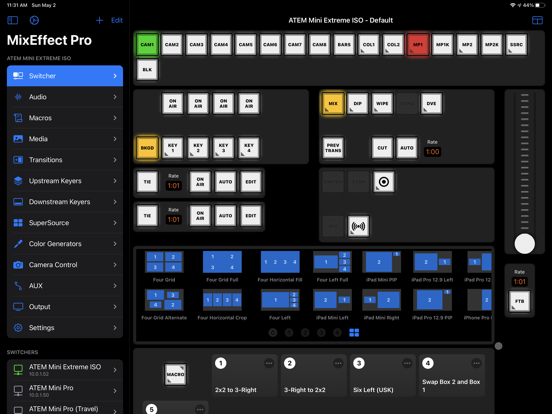Toggle PREV TRANS preview transition
The height and width of the screenshot is (414, 552).
click(333, 148)
